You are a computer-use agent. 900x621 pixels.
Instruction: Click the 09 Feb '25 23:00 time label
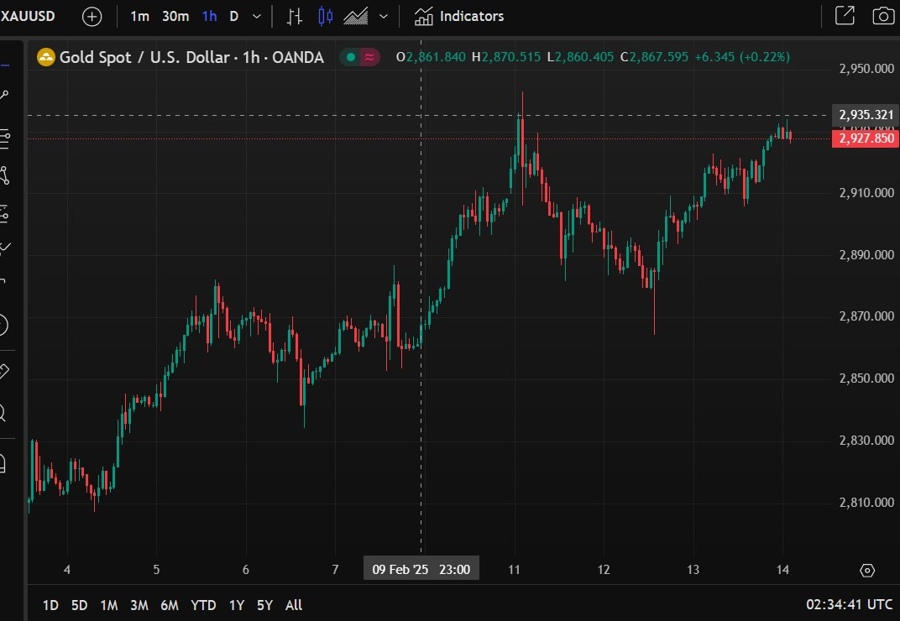[x=421, y=569]
